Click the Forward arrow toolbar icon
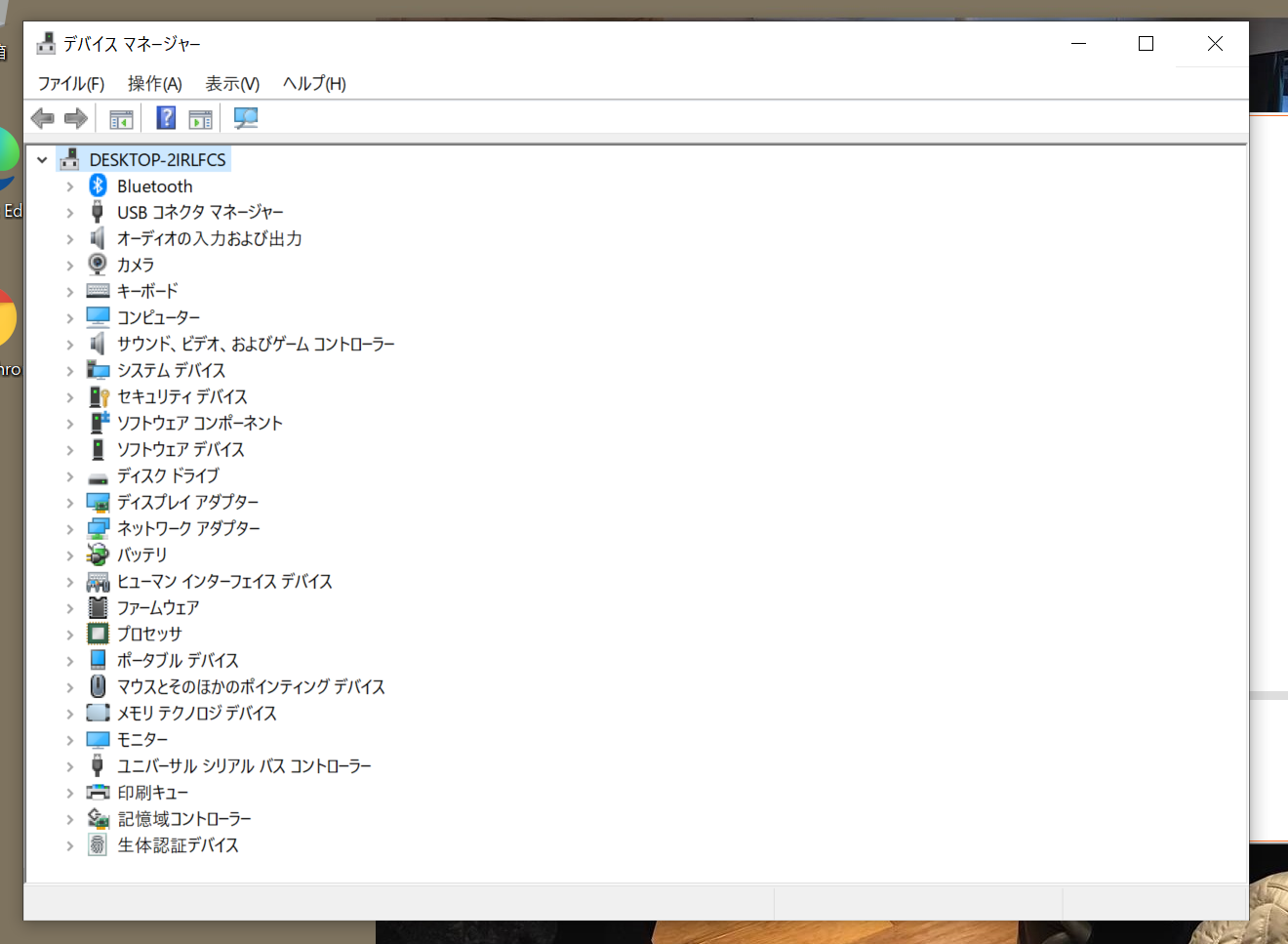Image resolution: width=1288 pixels, height=944 pixels. [x=76, y=119]
